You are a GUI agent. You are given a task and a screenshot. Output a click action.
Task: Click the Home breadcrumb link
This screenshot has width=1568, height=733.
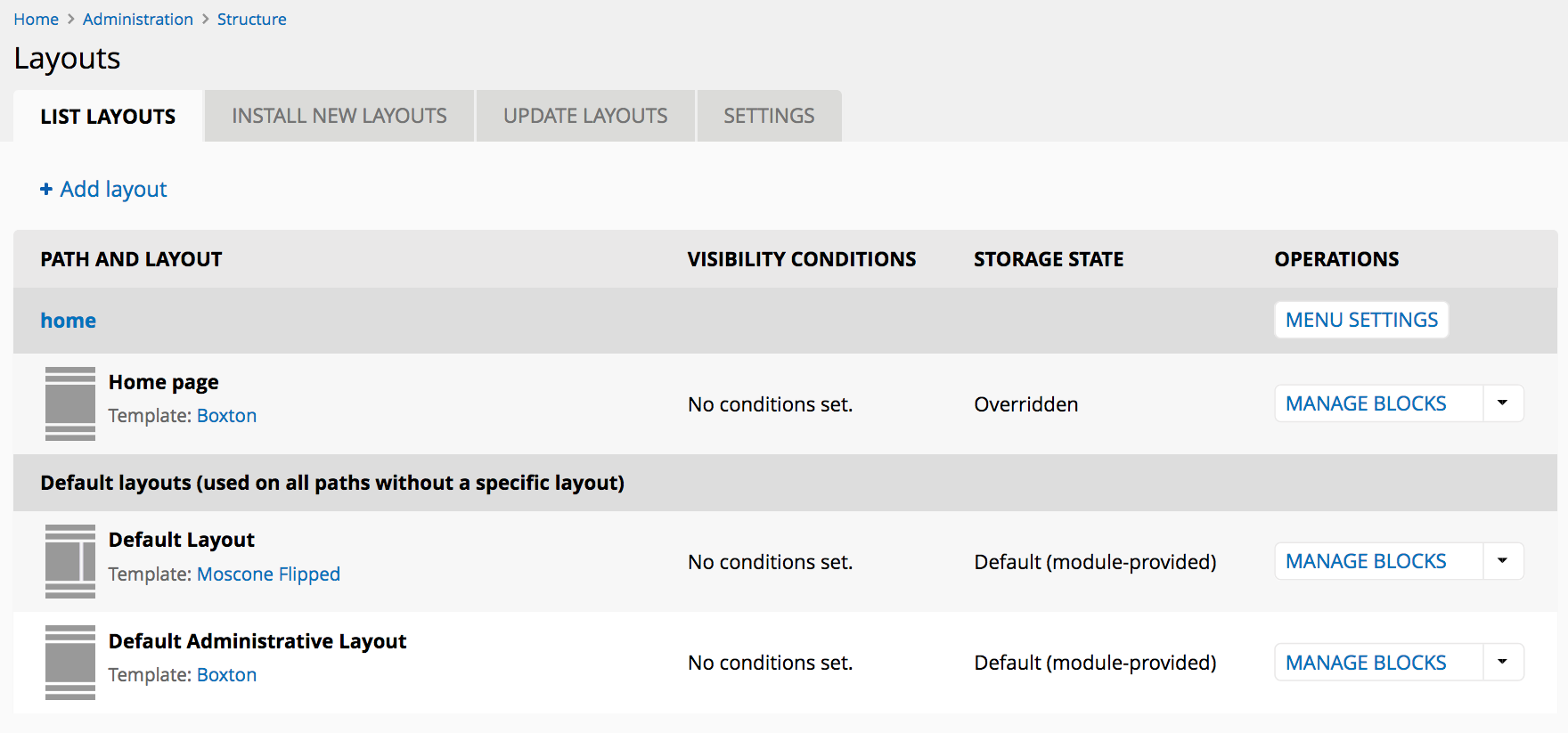tap(36, 20)
